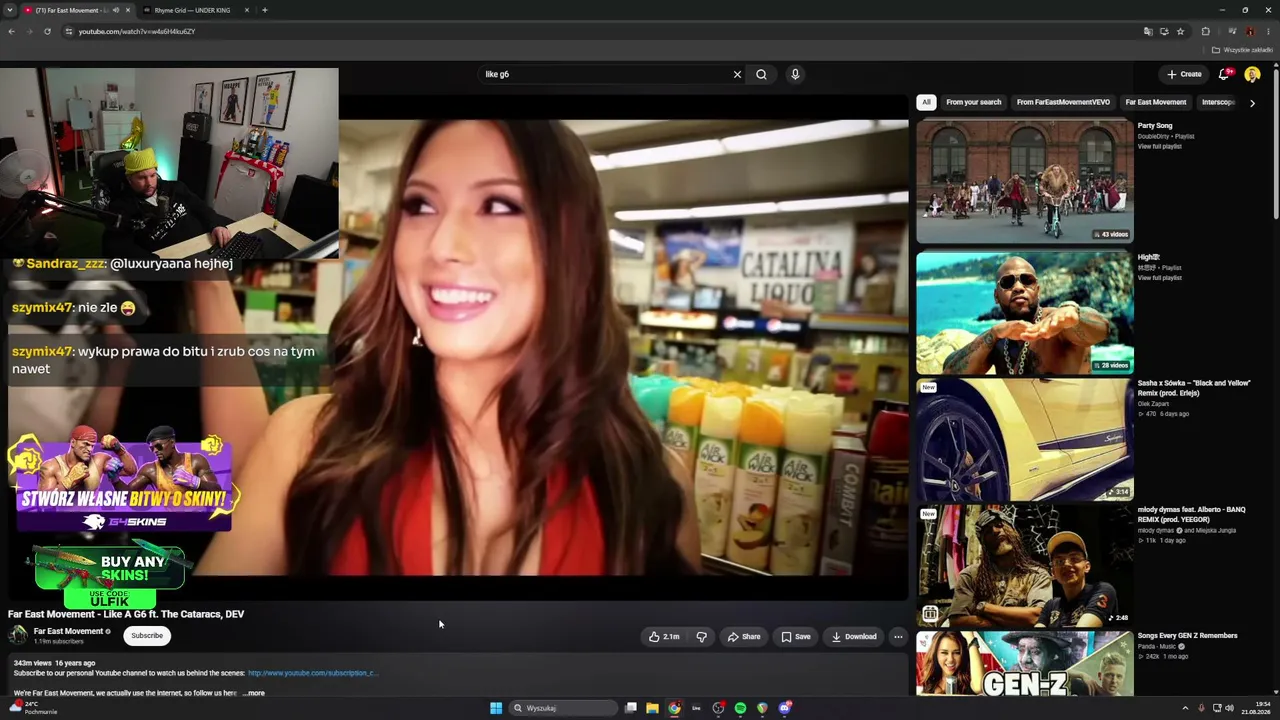Open the Windows Start menu
Image resolution: width=1280 pixels, height=720 pixels.
pos(496,708)
